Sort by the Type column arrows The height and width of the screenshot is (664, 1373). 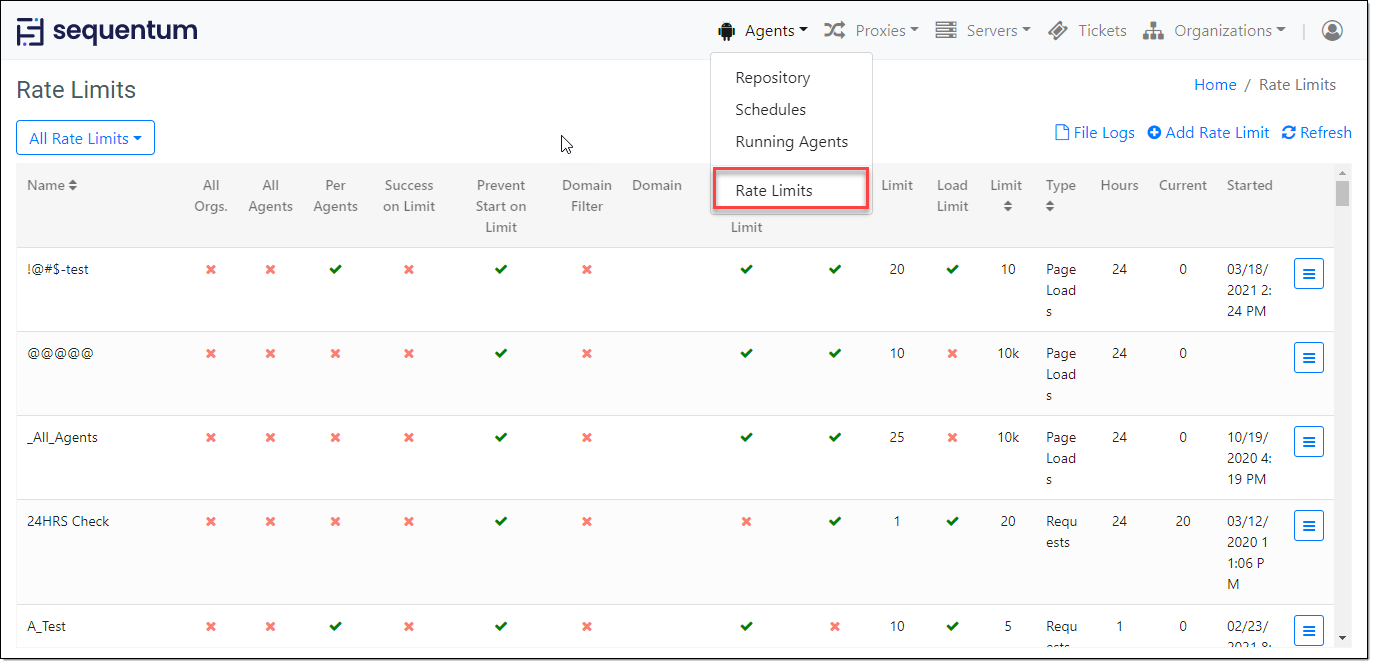tap(1050, 206)
